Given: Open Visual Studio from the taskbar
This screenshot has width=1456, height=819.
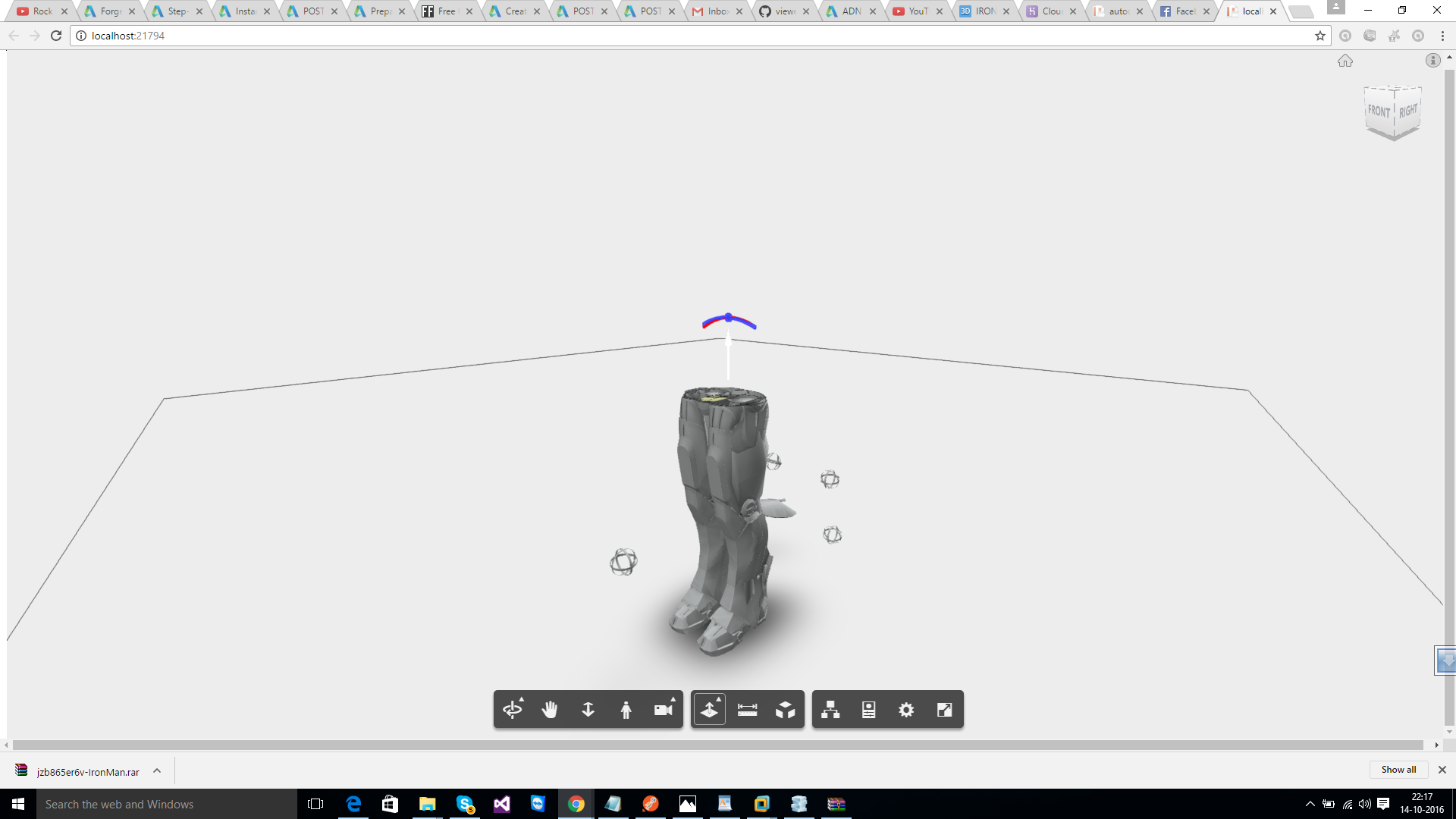Looking at the screenshot, I should [x=501, y=804].
